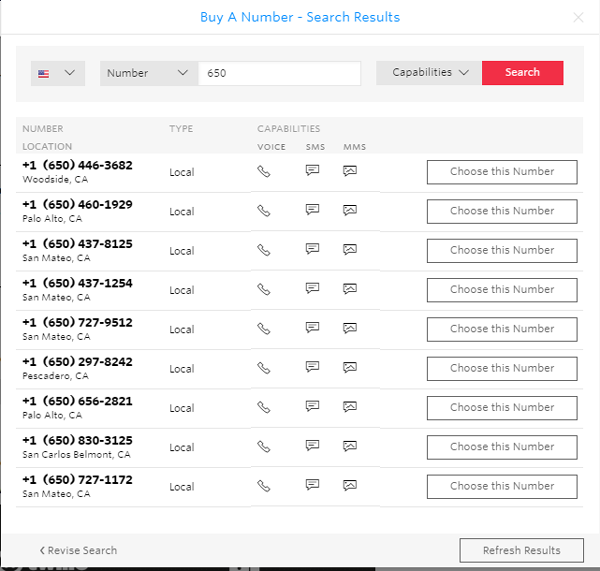The width and height of the screenshot is (600, 571).
Task: Click SMS icon for (650) 727-9512
Action: [312, 328]
